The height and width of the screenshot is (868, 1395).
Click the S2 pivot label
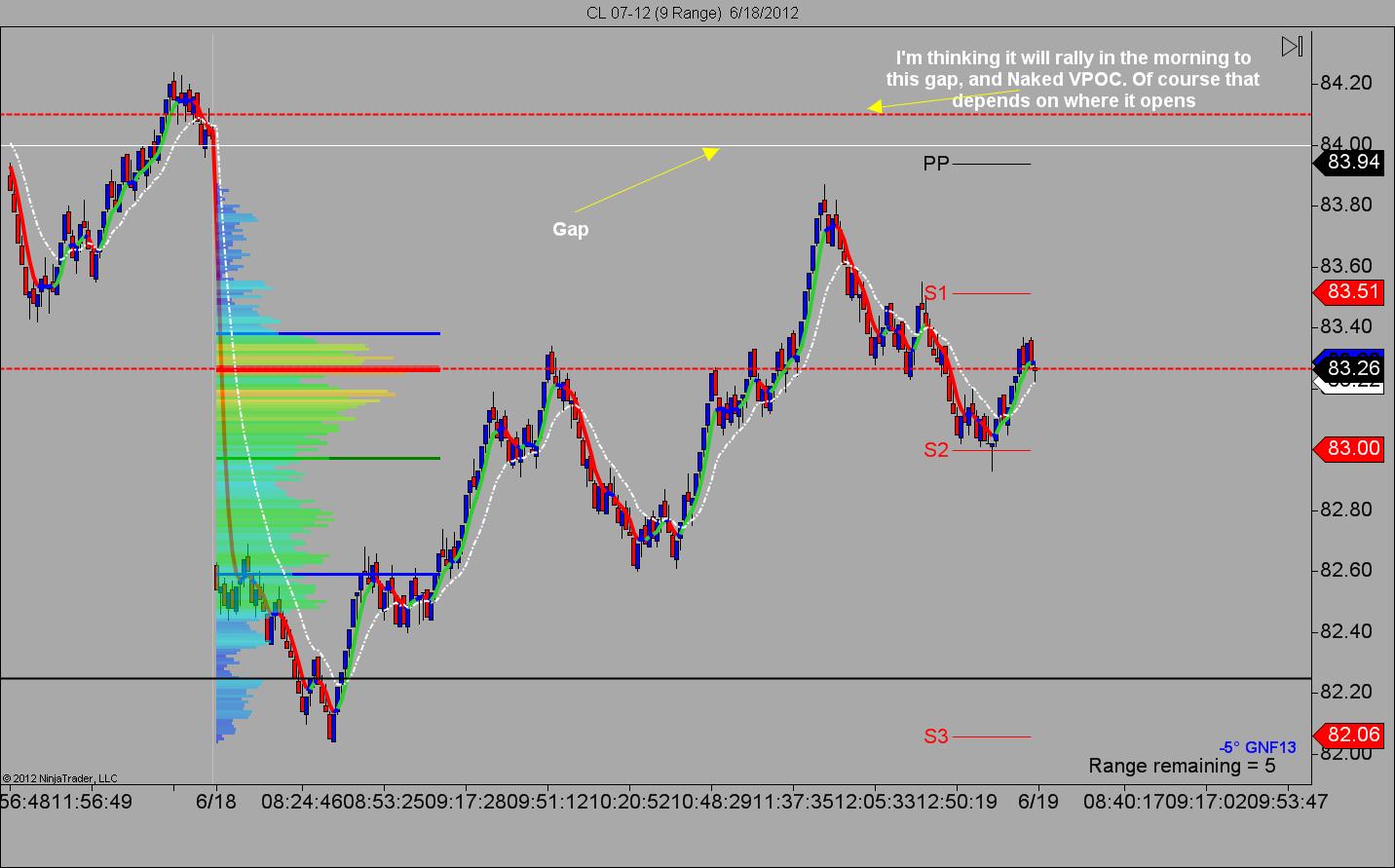936,450
